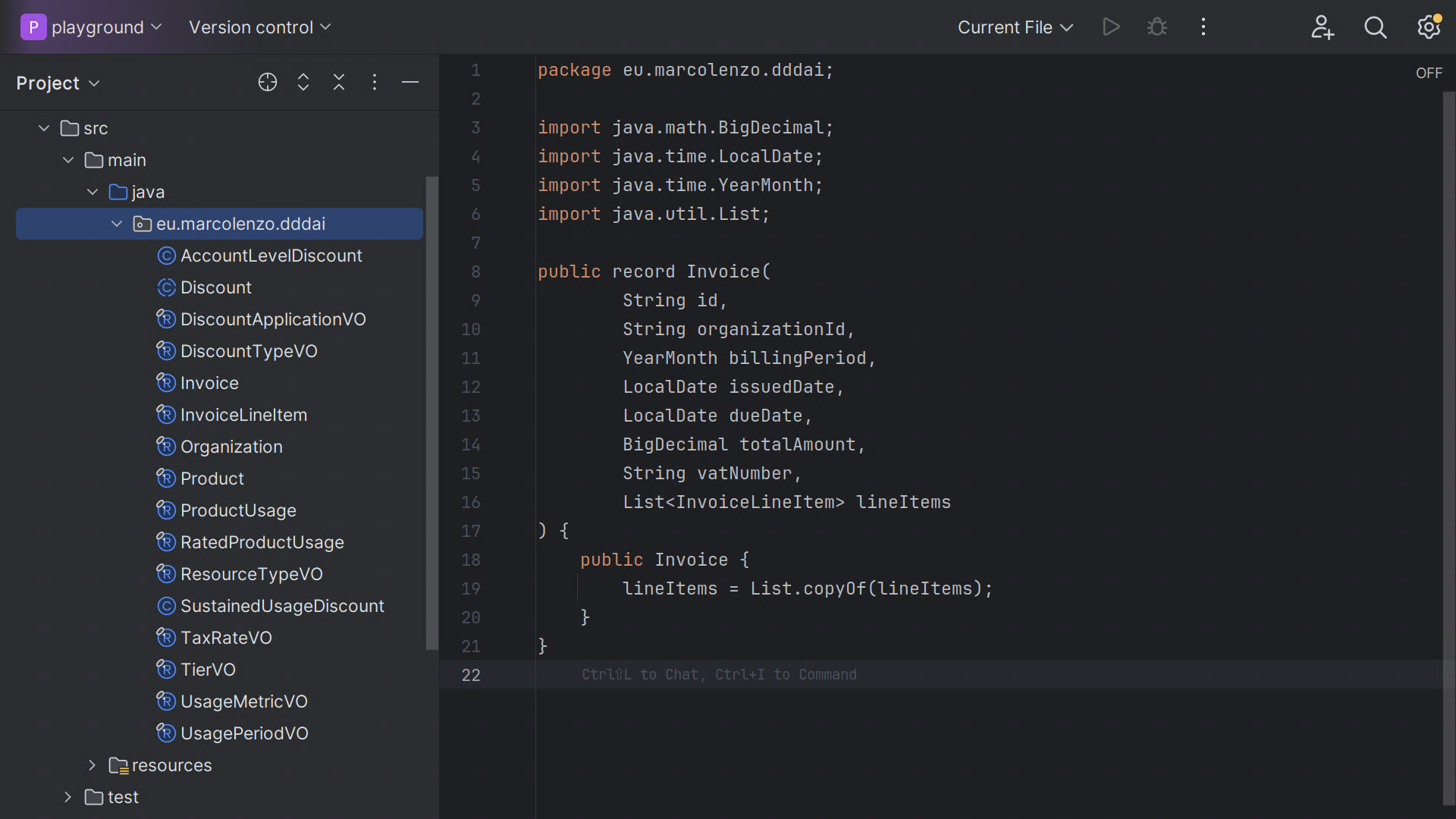Screen dimensions: 1456x819
Task: Open IDE settings gear icon
Action: [1429, 27]
